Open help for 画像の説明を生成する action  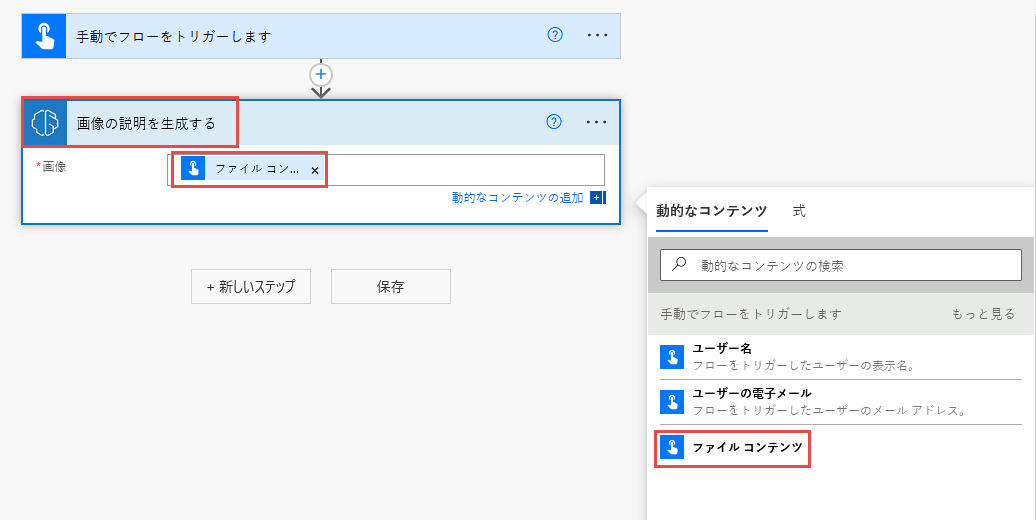tap(554, 122)
